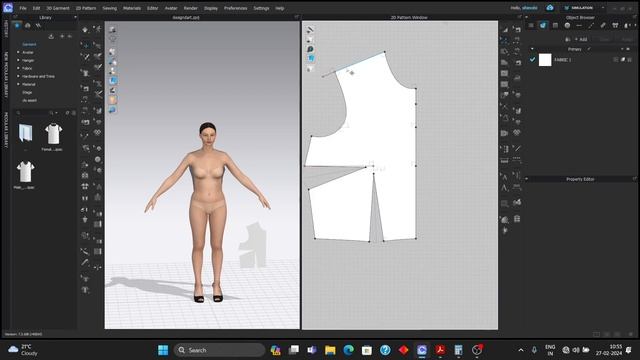Image resolution: width=640 pixels, height=360 pixels.
Task: Toggle the orange skin-tone display icon in 3D window
Action: coord(113,100)
